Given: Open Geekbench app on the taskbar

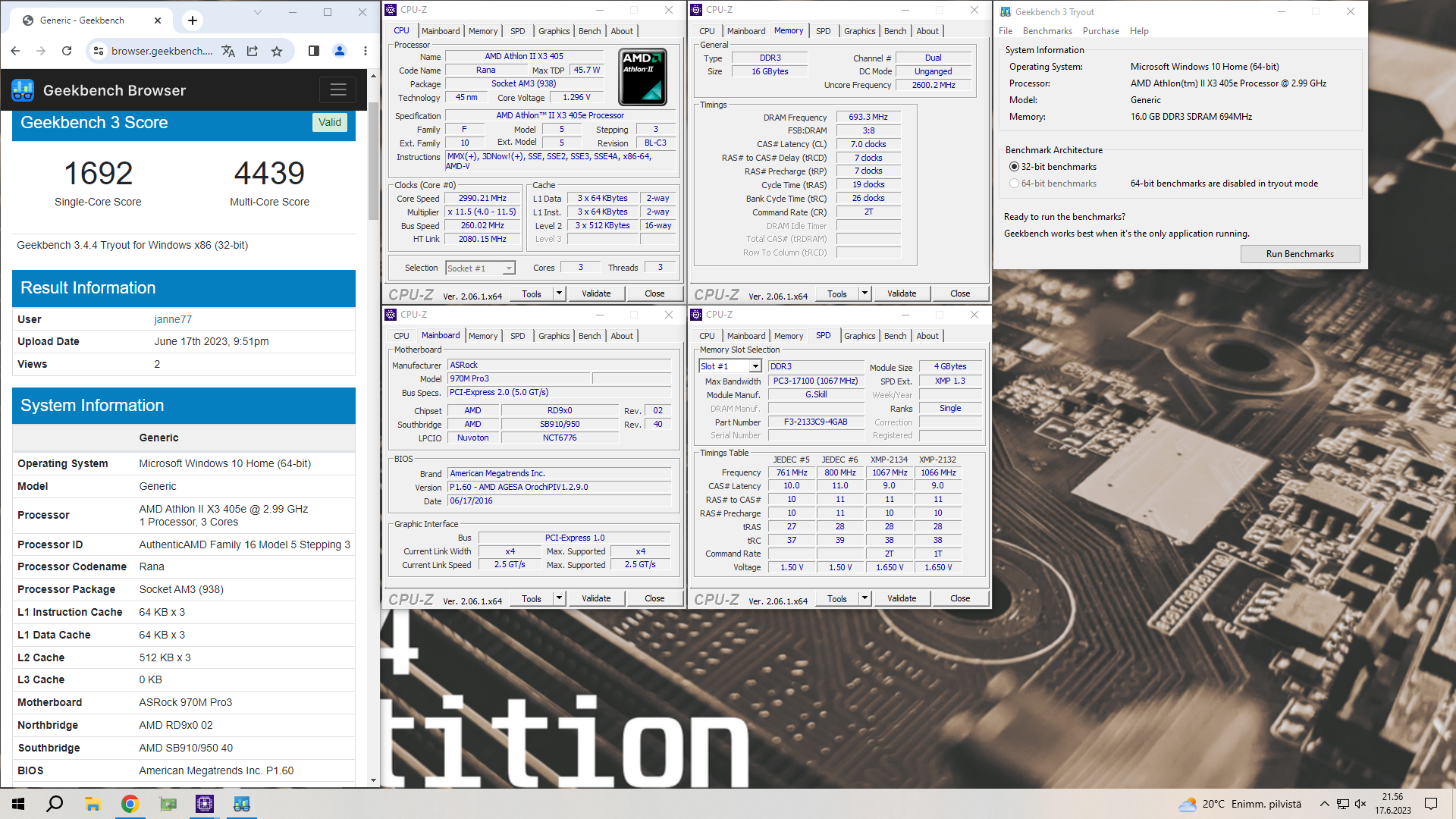Looking at the screenshot, I should pos(242,804).
